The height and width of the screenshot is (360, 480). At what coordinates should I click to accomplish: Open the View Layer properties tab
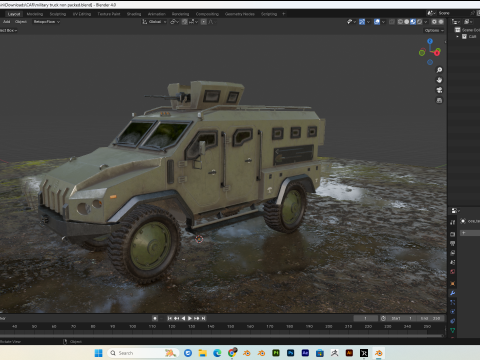click(453, 253)
